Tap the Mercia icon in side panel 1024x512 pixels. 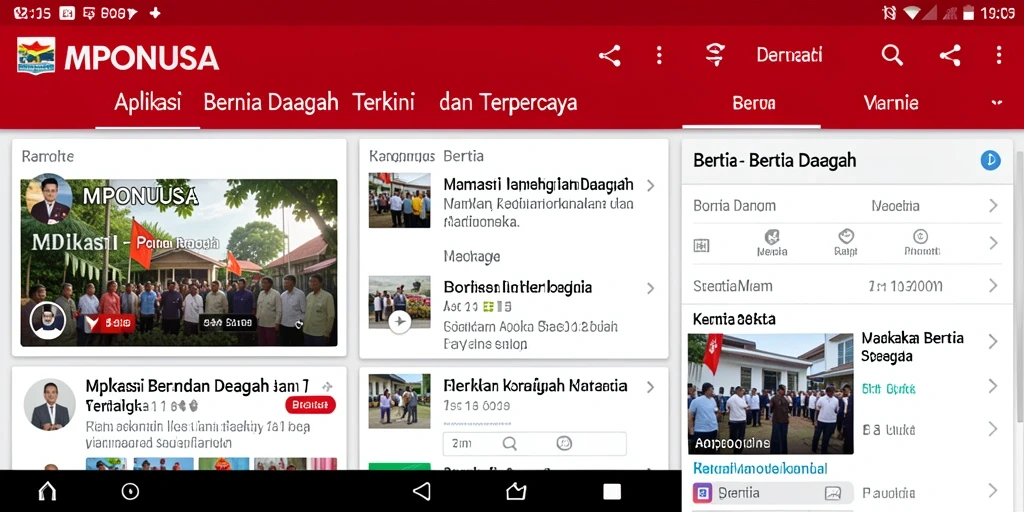click(772, 242)
